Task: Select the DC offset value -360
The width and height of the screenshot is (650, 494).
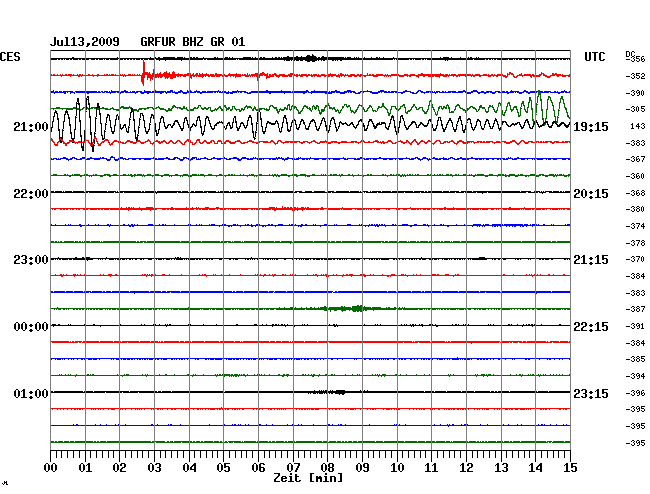Action: [635, 176]
